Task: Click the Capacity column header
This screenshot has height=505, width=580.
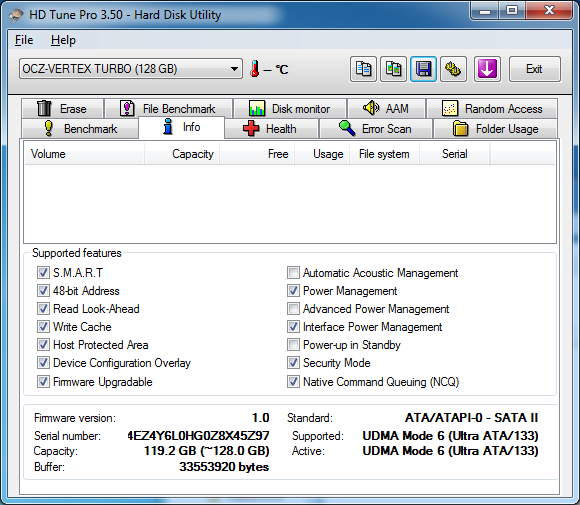Action: click(182, 154)
